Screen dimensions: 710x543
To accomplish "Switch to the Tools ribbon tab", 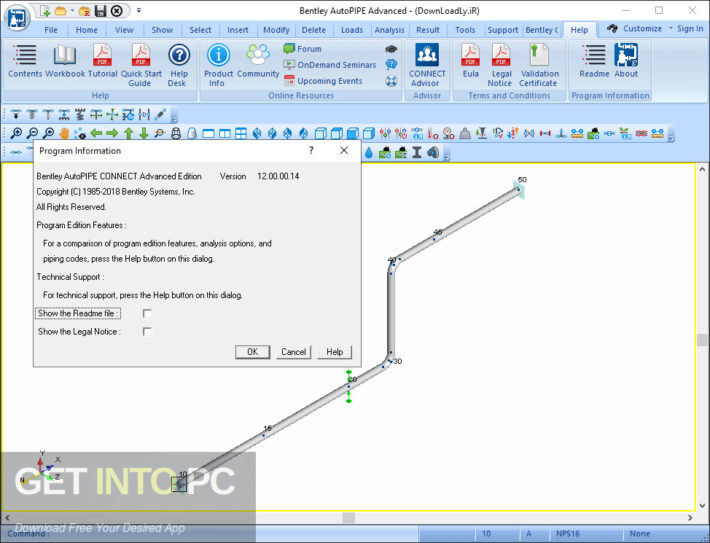I will coord(465,30).
